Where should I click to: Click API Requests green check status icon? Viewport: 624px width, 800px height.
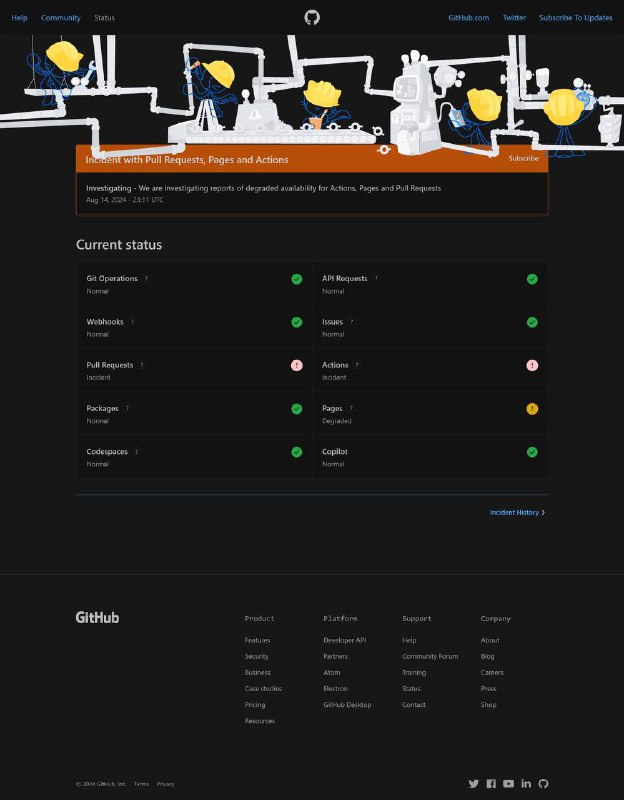[x=532, y=279]
